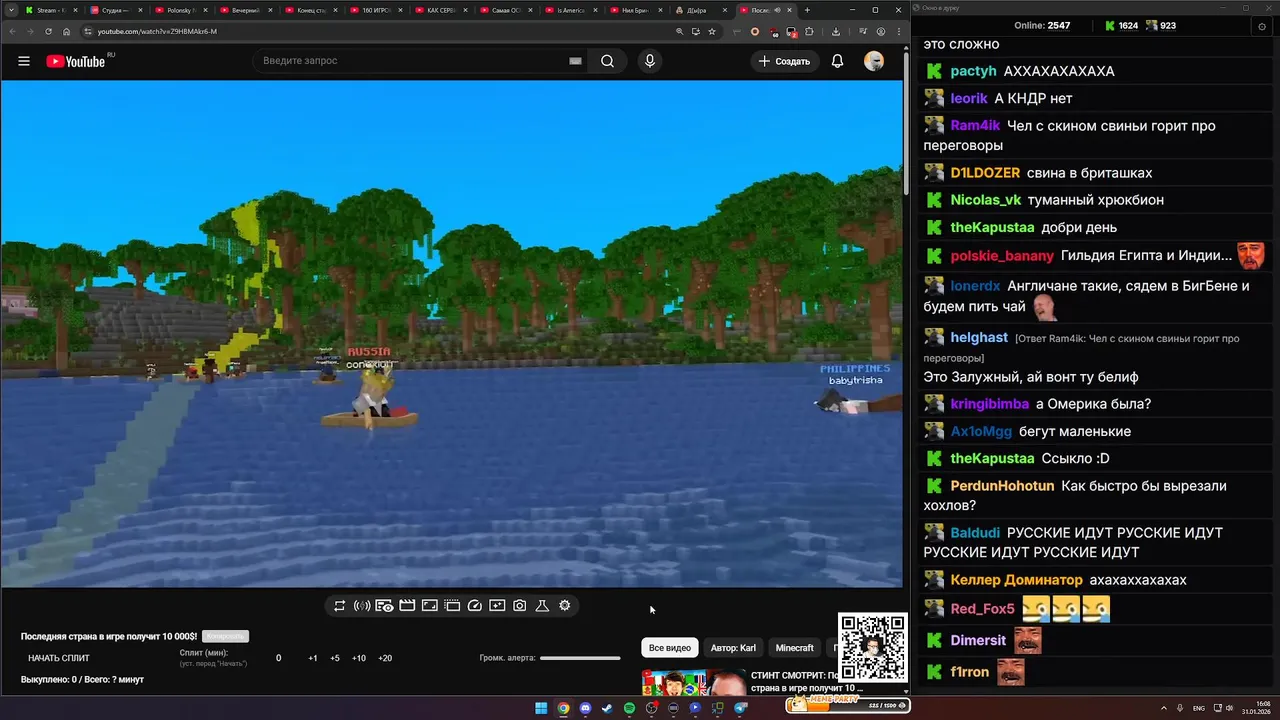Click inside the Minecraft video player
Viewport: 1280px width, 720px height.
click(451, 333)
